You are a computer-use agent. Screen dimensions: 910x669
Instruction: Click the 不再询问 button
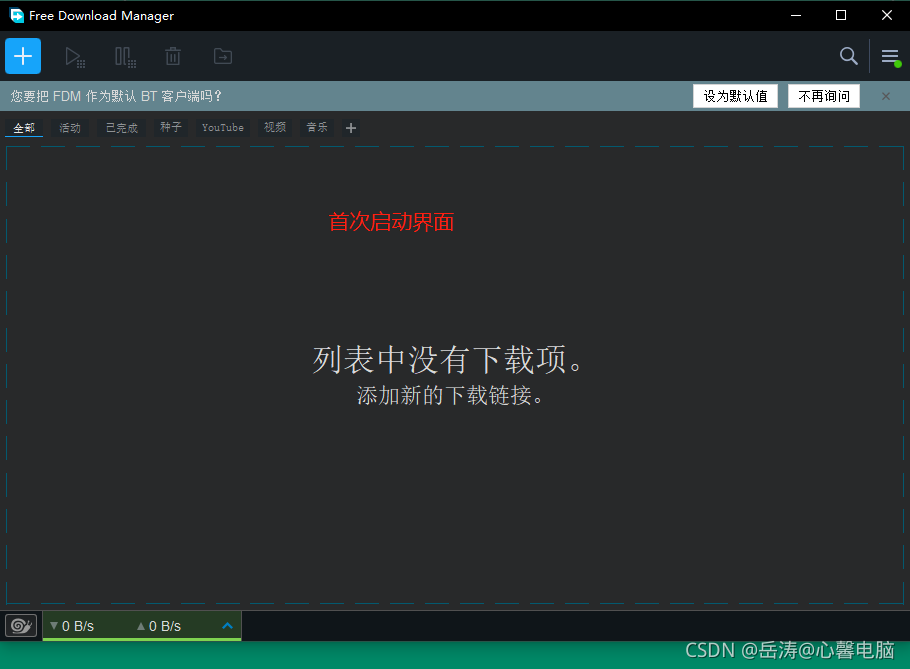(823, 96)
